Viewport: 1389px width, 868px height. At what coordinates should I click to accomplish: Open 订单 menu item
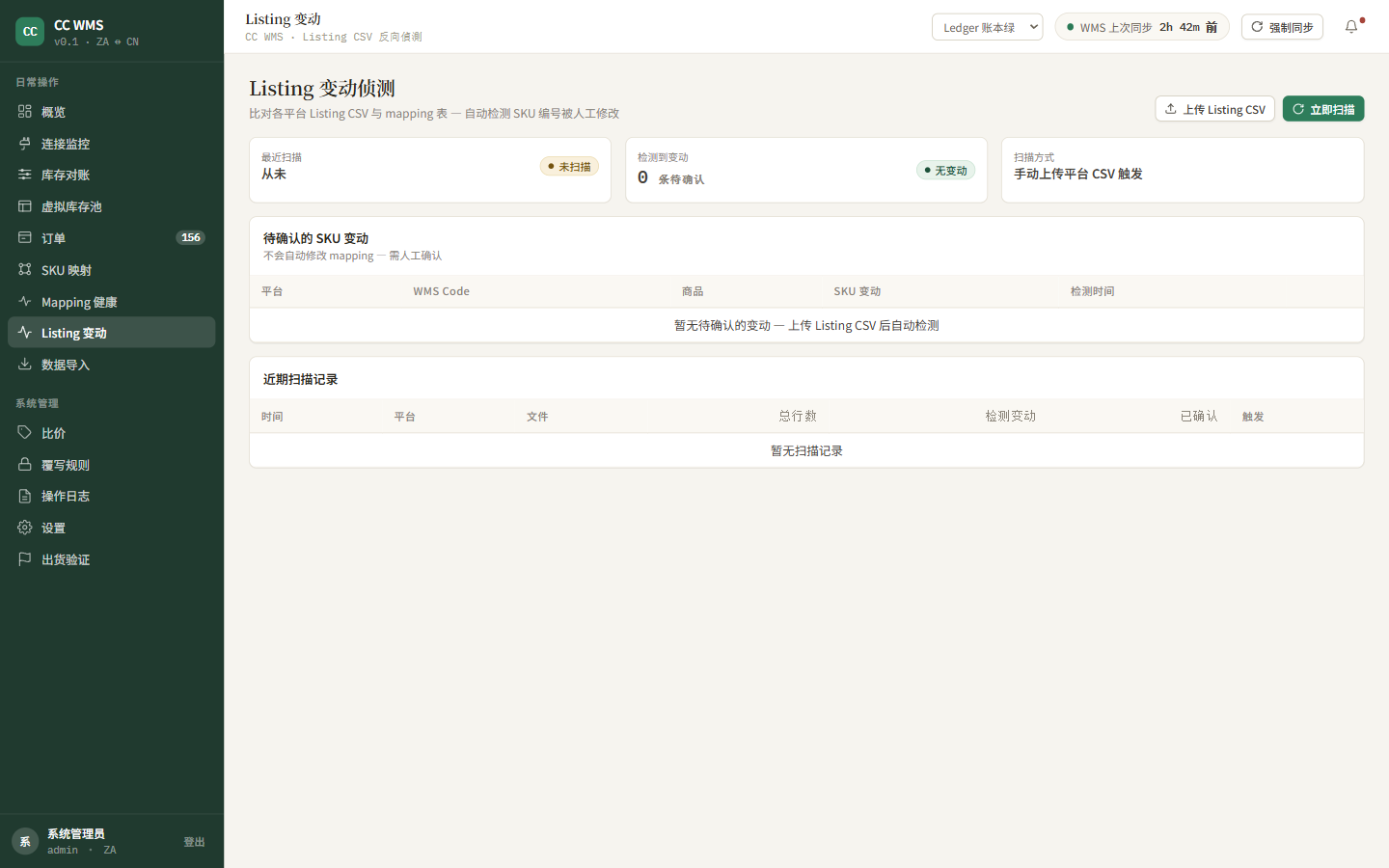coord(112,238)
